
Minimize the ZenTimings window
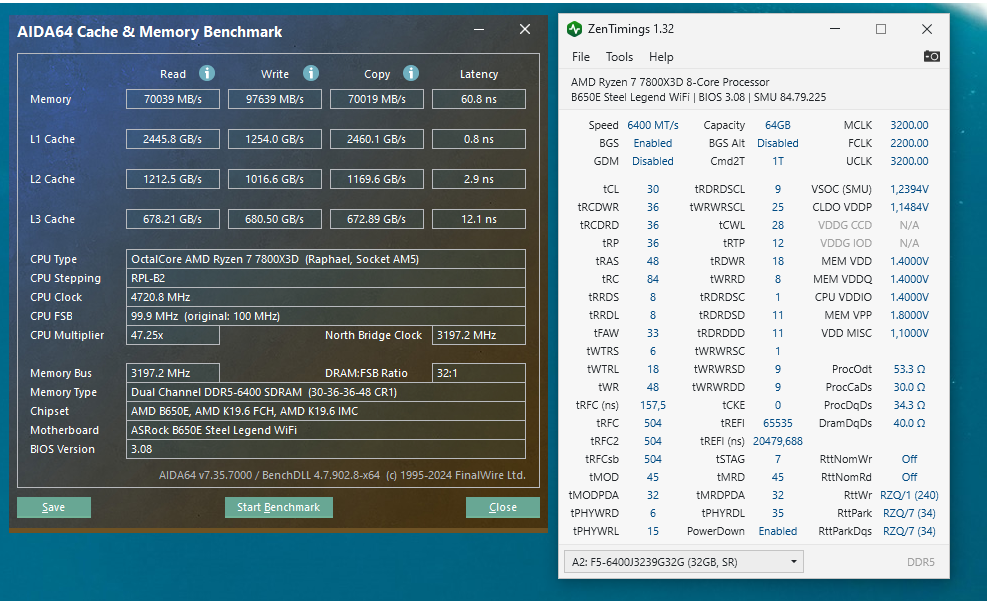[835, 29]
